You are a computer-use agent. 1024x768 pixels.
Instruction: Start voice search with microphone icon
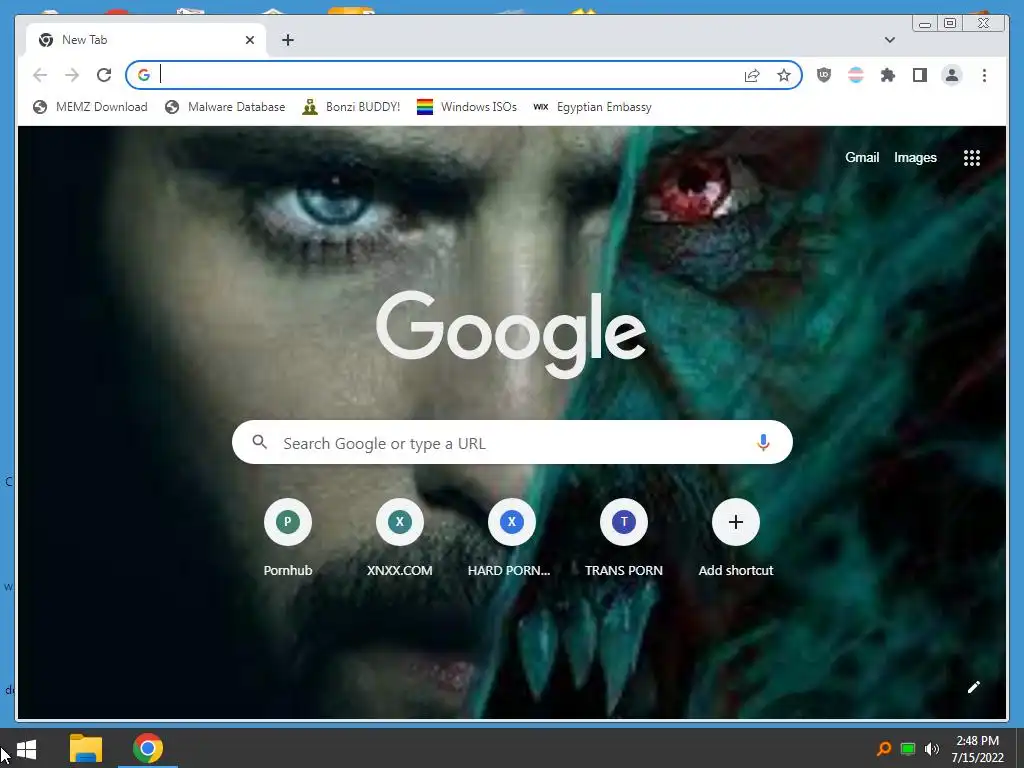click(762, 443)
